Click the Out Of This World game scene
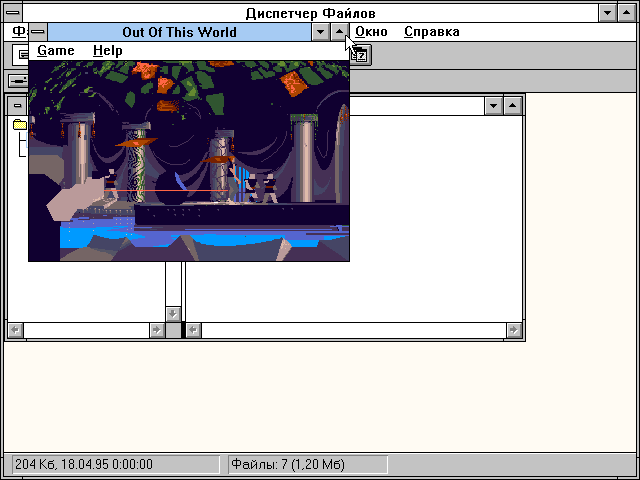This screenshot has height=480, width=640. (189, 161)
